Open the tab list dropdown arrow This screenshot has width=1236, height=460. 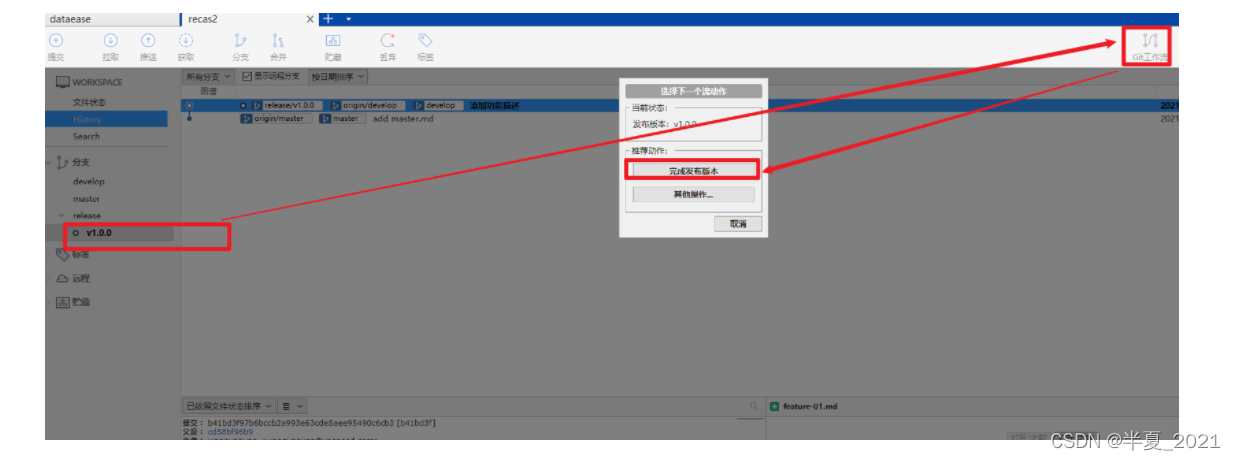[348, 19]
